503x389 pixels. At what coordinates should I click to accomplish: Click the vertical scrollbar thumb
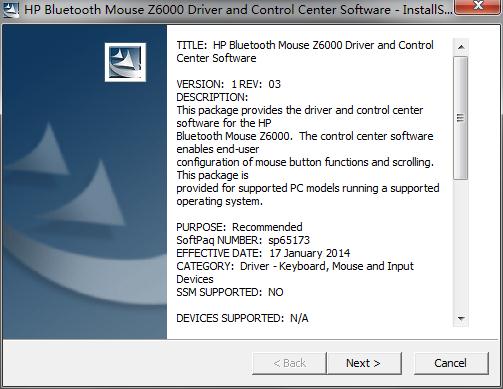461,118
